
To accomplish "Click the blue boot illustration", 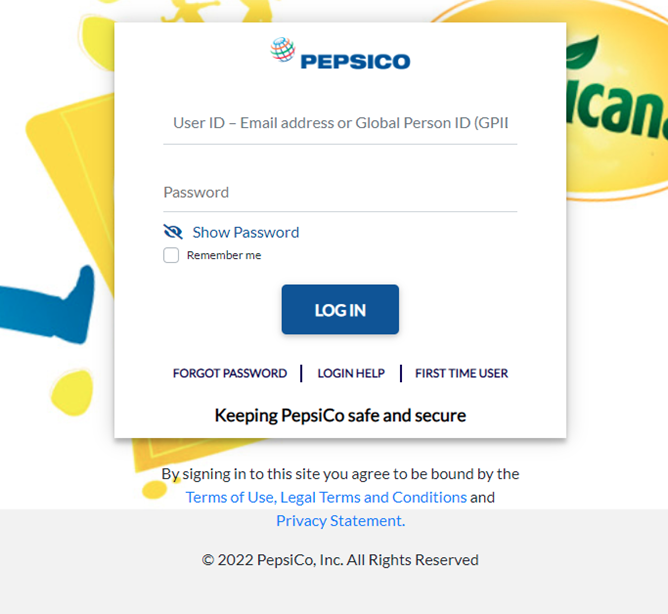I will (47, 305).
